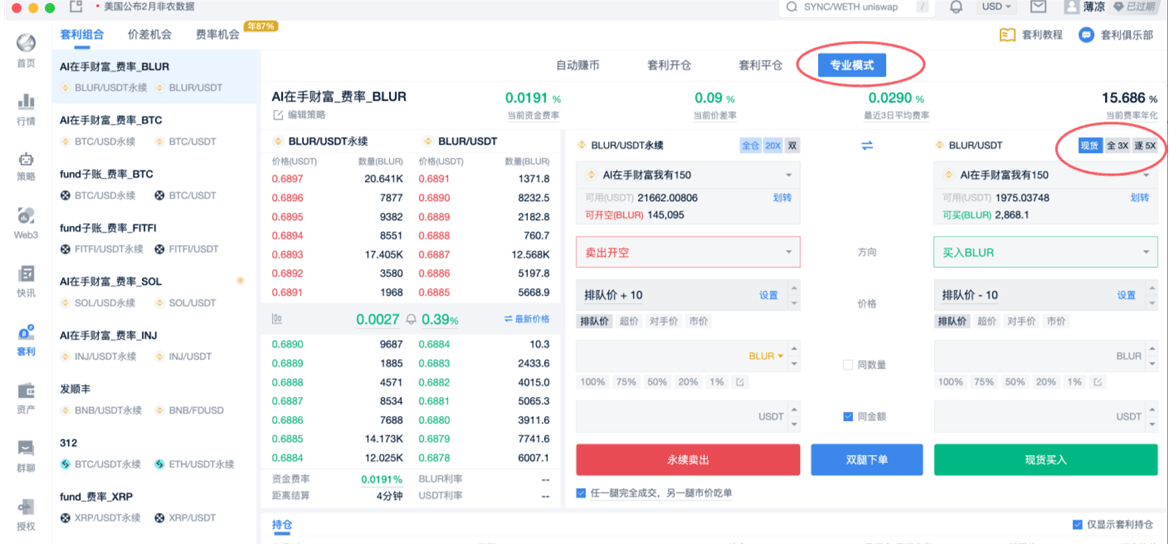Open the 套利 arbitrage sidebar icon
The width and height of the screenshot is (1169, 544).
tap(26, 332)
